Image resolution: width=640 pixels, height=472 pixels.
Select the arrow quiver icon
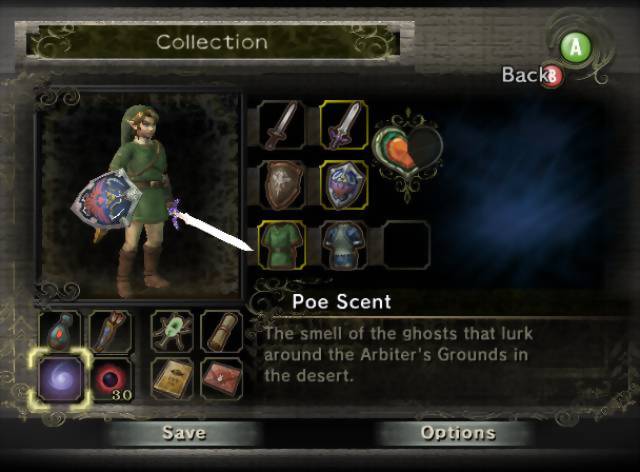pos(111,331)
